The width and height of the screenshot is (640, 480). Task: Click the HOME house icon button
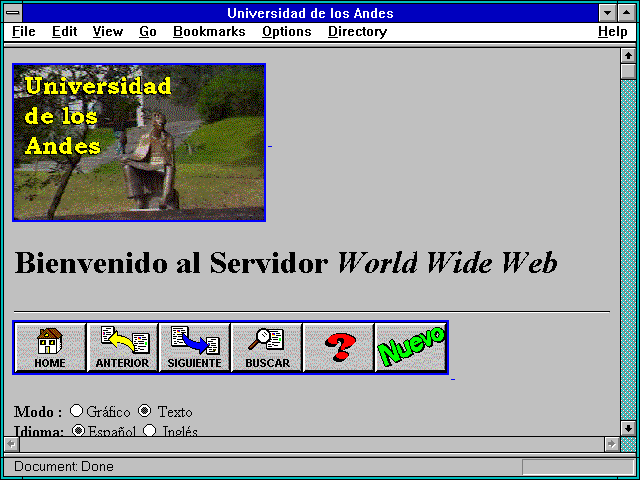click(x=50, y=347)
